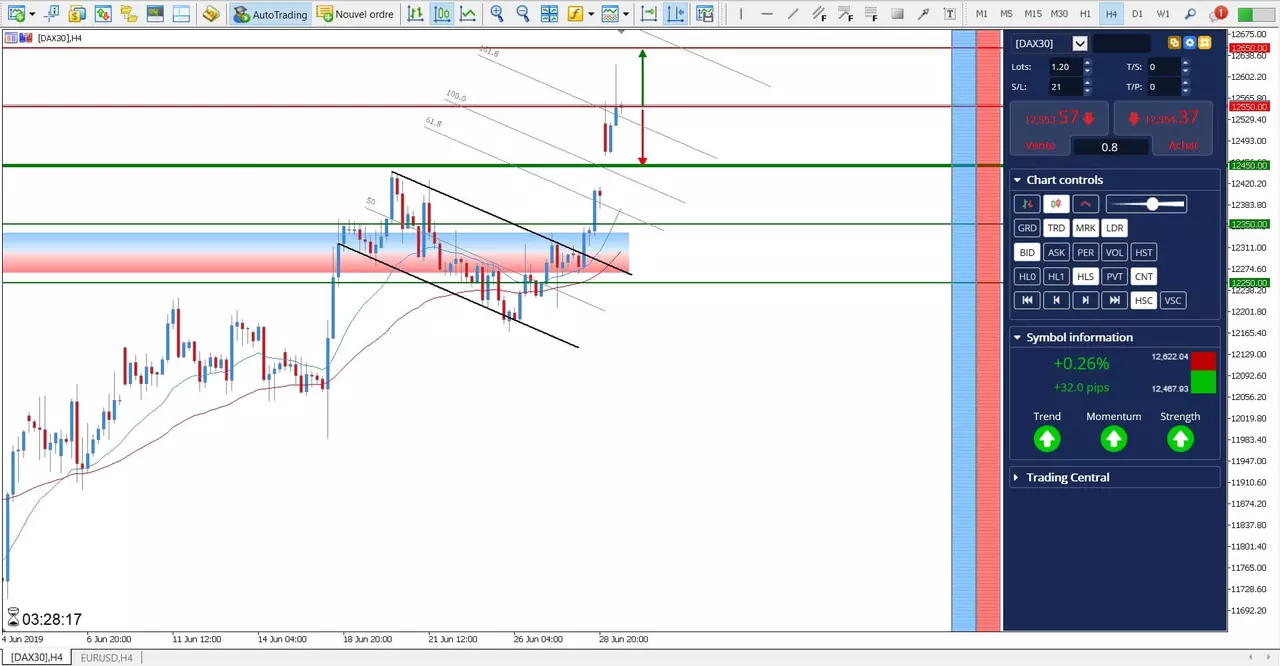Select the Fibonacci retracement tool
This screenshot has width=1280, height=666.
(871, 14)
